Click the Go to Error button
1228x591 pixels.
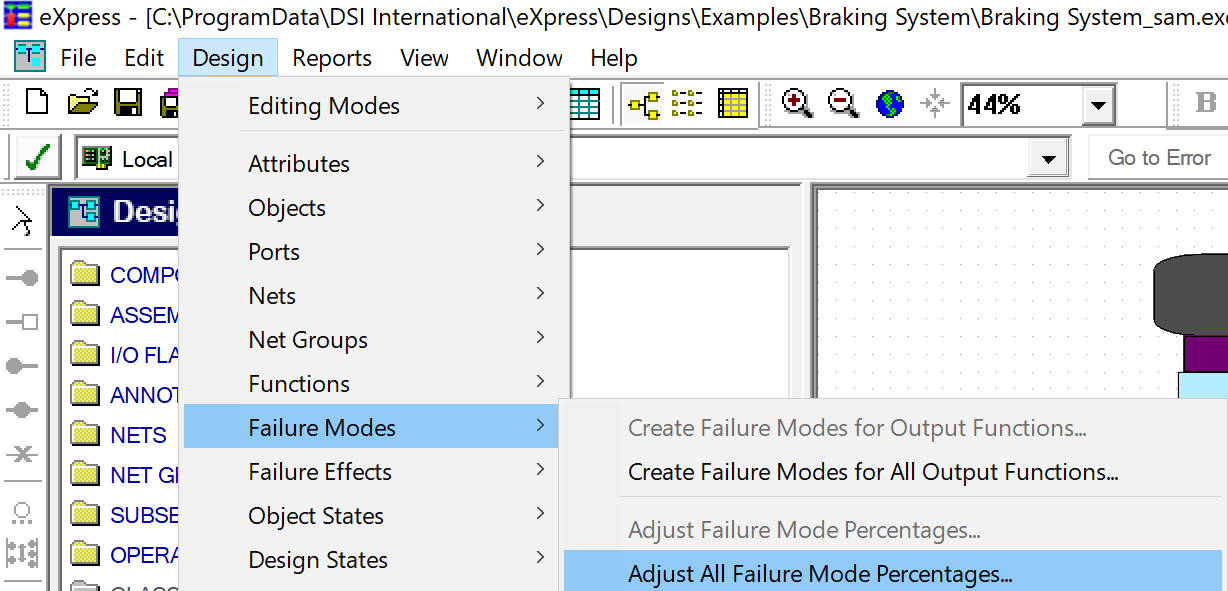[1159, 158]
